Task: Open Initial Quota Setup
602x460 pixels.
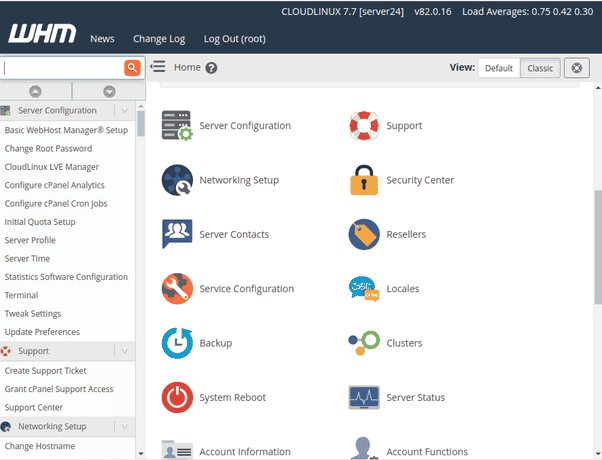Action: 40,222
